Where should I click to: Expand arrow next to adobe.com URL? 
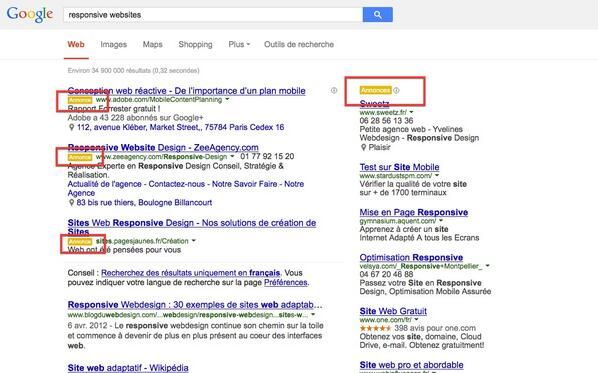(227, 100)
